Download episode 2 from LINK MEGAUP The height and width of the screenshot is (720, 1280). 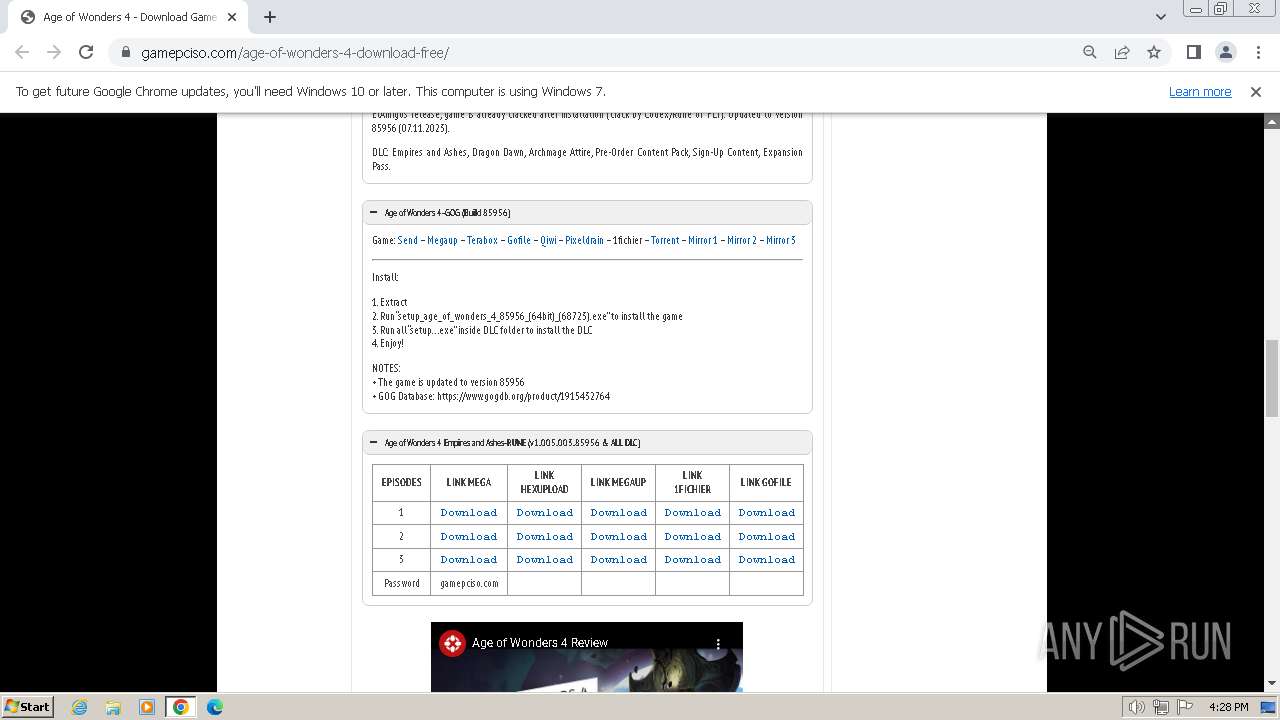pyautogui.click(x=619, y=536)
